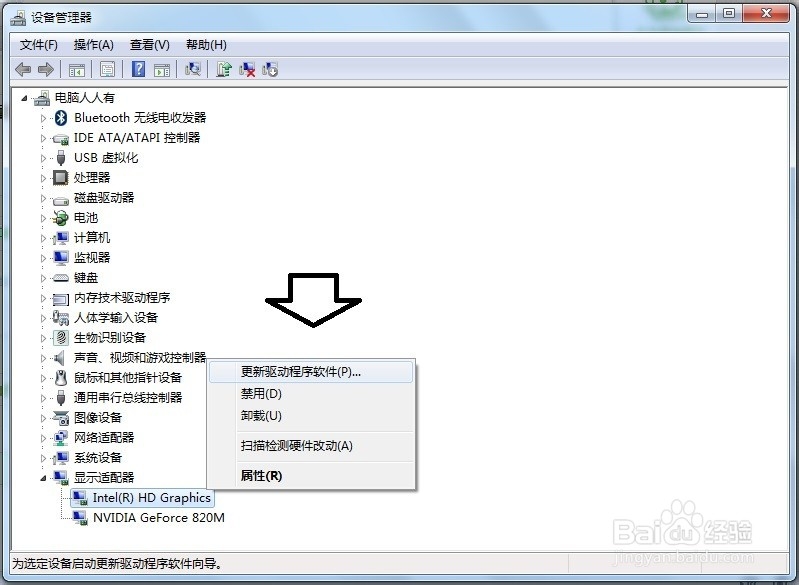This screenshot has width=799, height=585.
Task: Click the 键盘 keyboard icon
Action: (61, 278)
